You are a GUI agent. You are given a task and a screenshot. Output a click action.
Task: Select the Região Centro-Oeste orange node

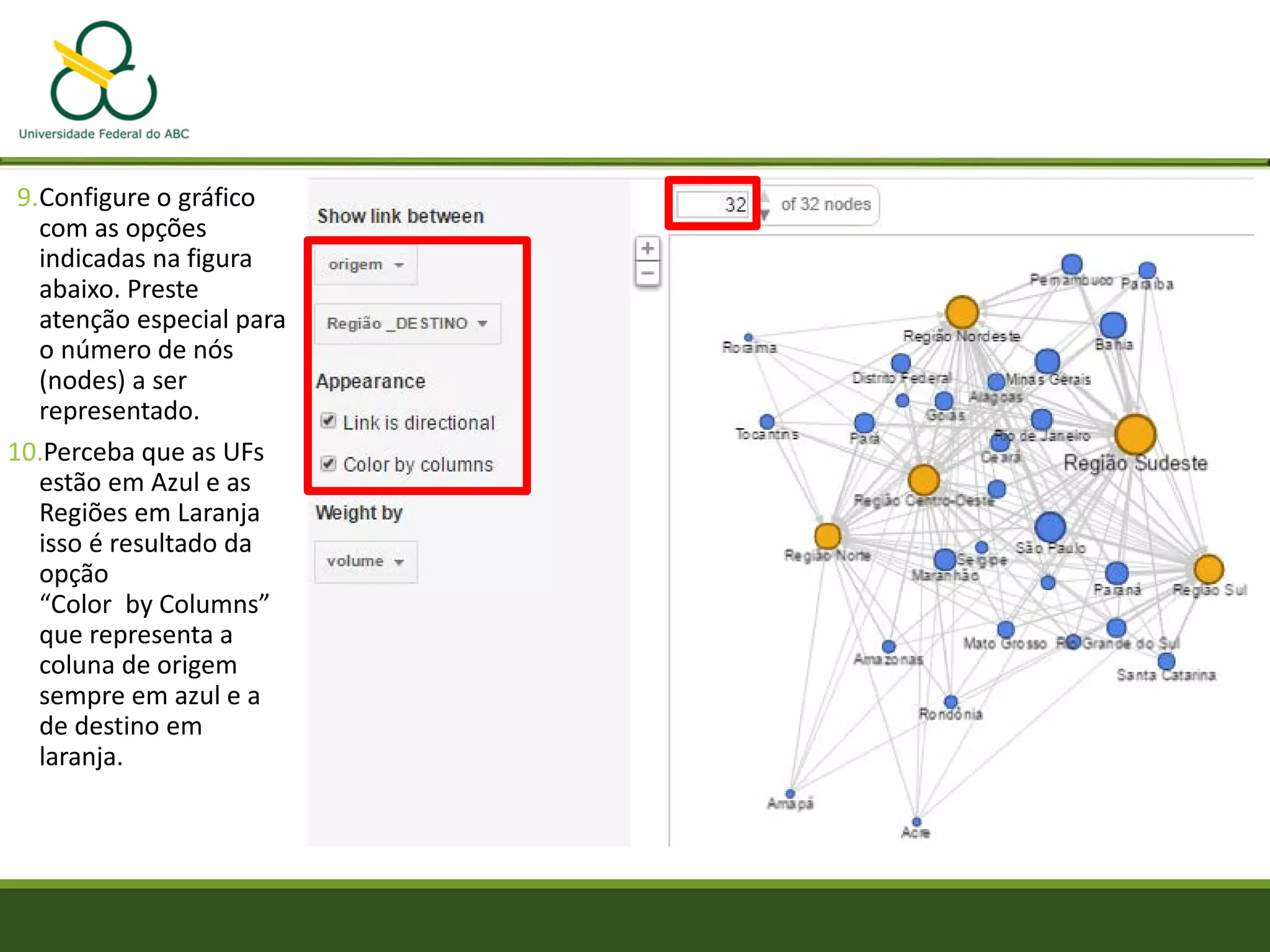coord(923,480)
